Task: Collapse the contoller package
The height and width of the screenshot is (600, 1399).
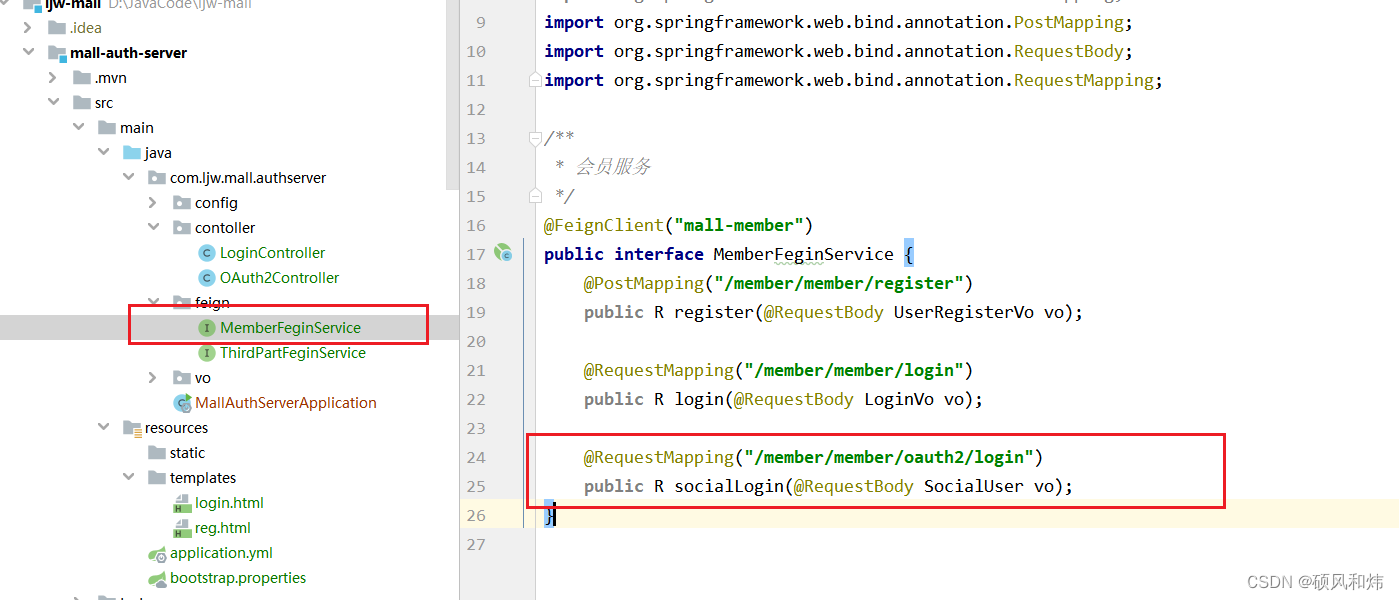Action: click(x=153, y=228)
